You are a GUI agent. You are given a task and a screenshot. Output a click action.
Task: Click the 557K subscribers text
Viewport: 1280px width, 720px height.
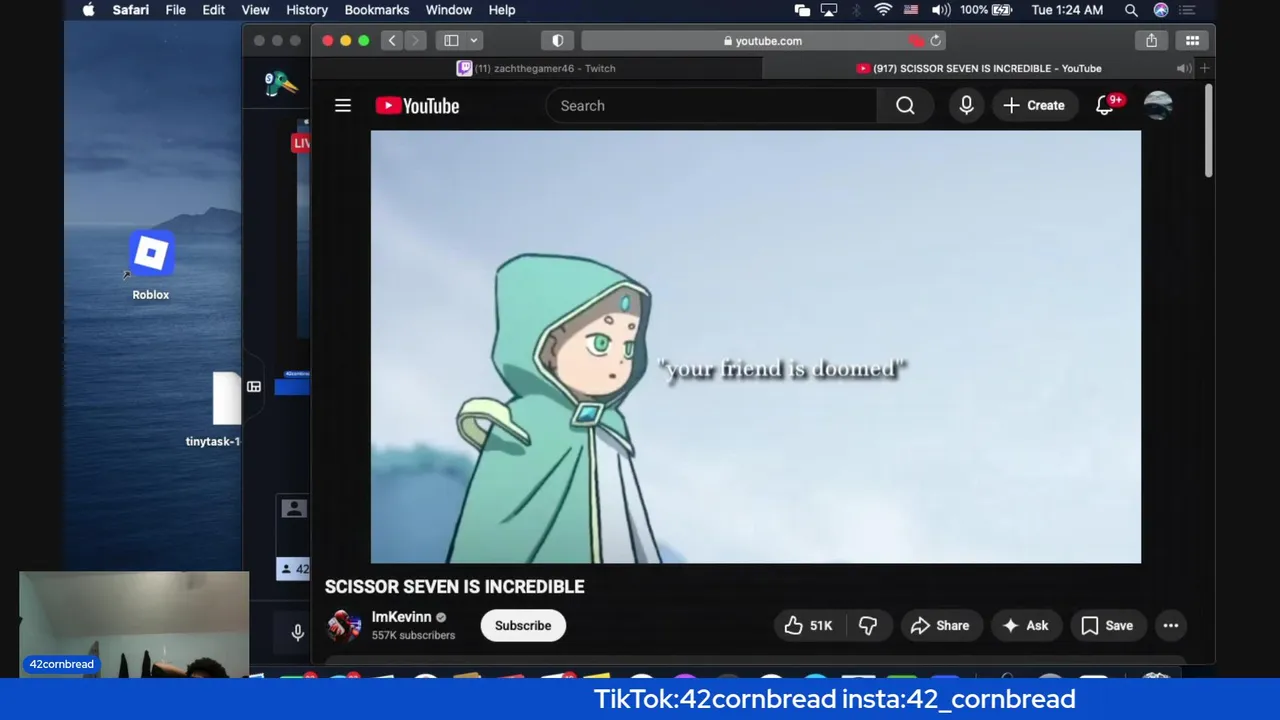tap(413, 635)
